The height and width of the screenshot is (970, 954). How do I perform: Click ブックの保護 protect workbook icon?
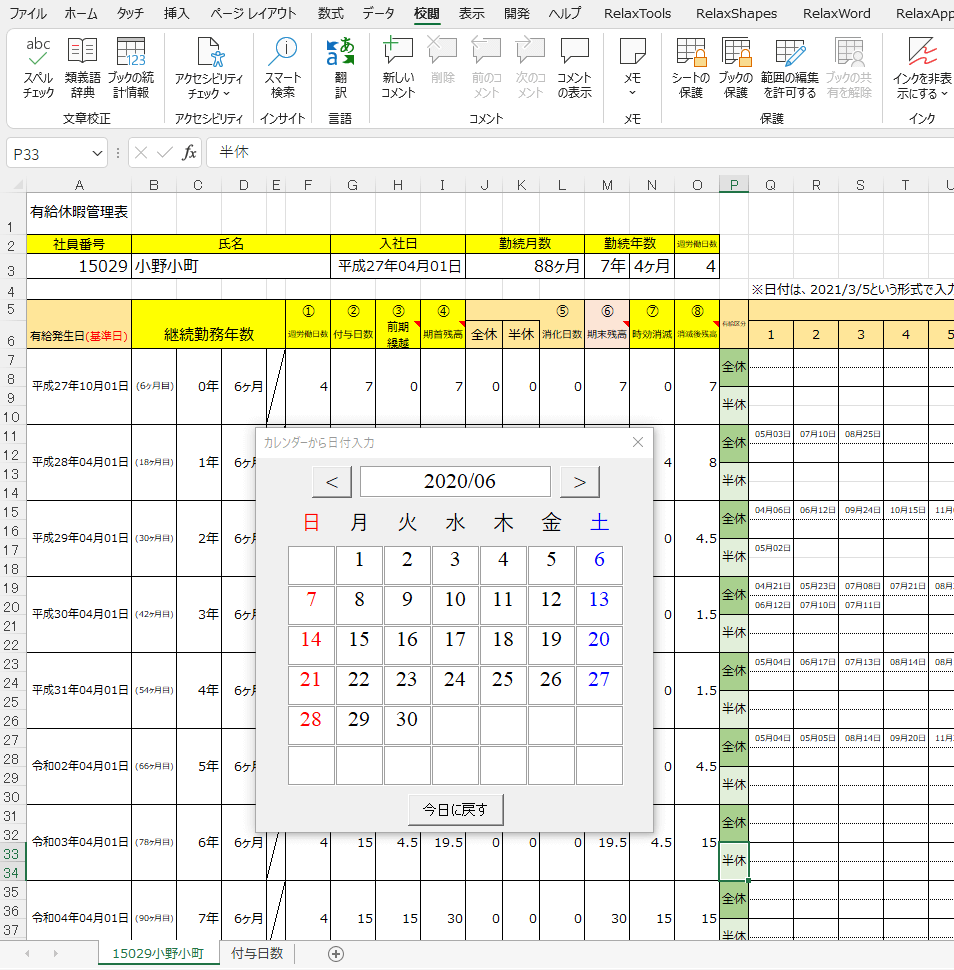point(735,67)
